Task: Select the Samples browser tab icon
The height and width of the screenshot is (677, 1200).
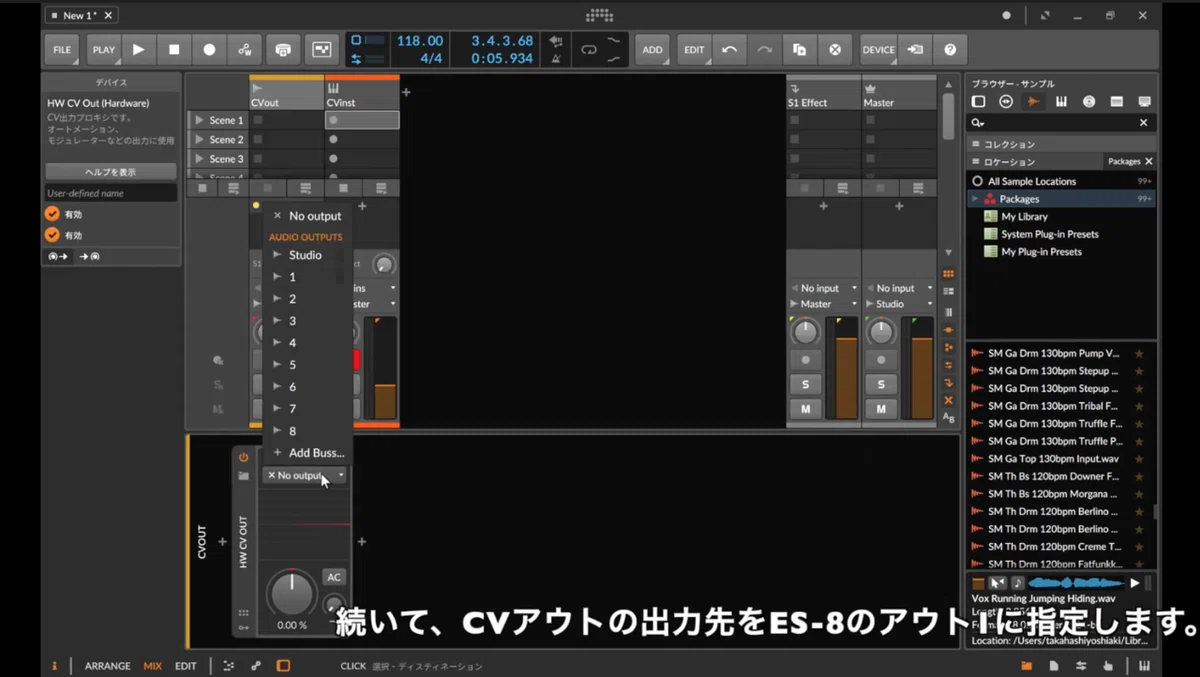Action: (x=1034, y=102)
